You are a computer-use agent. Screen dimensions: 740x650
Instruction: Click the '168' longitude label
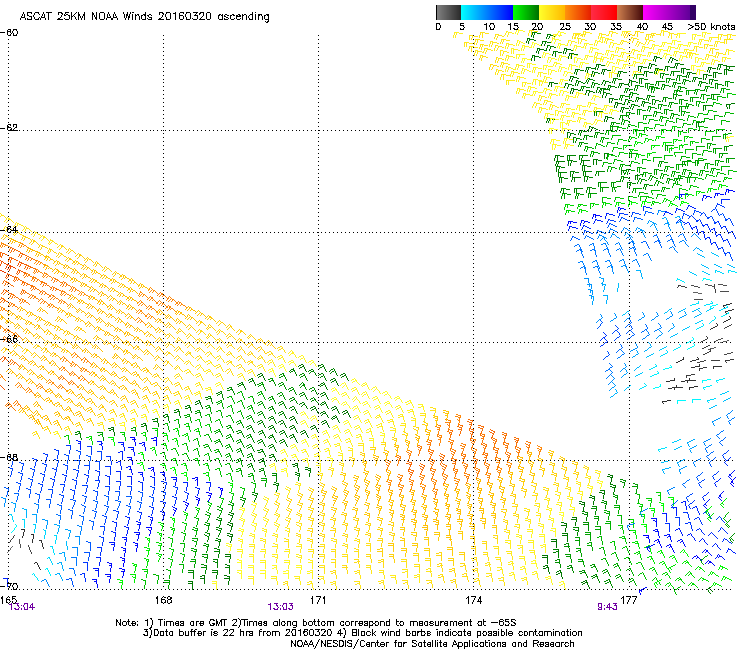pyautogui.click(x=163, y=599)
